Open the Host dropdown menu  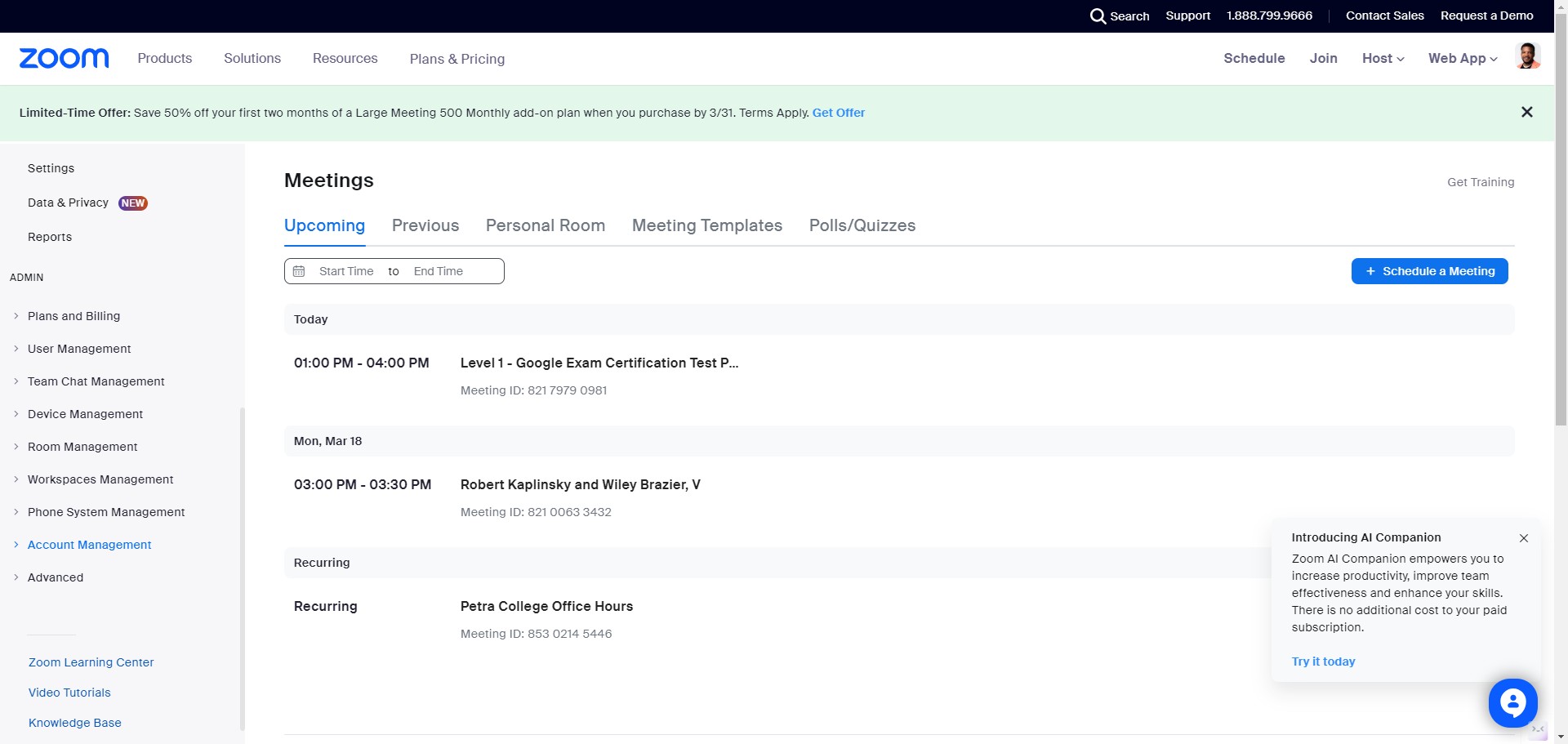click(x=1383, y=58)
